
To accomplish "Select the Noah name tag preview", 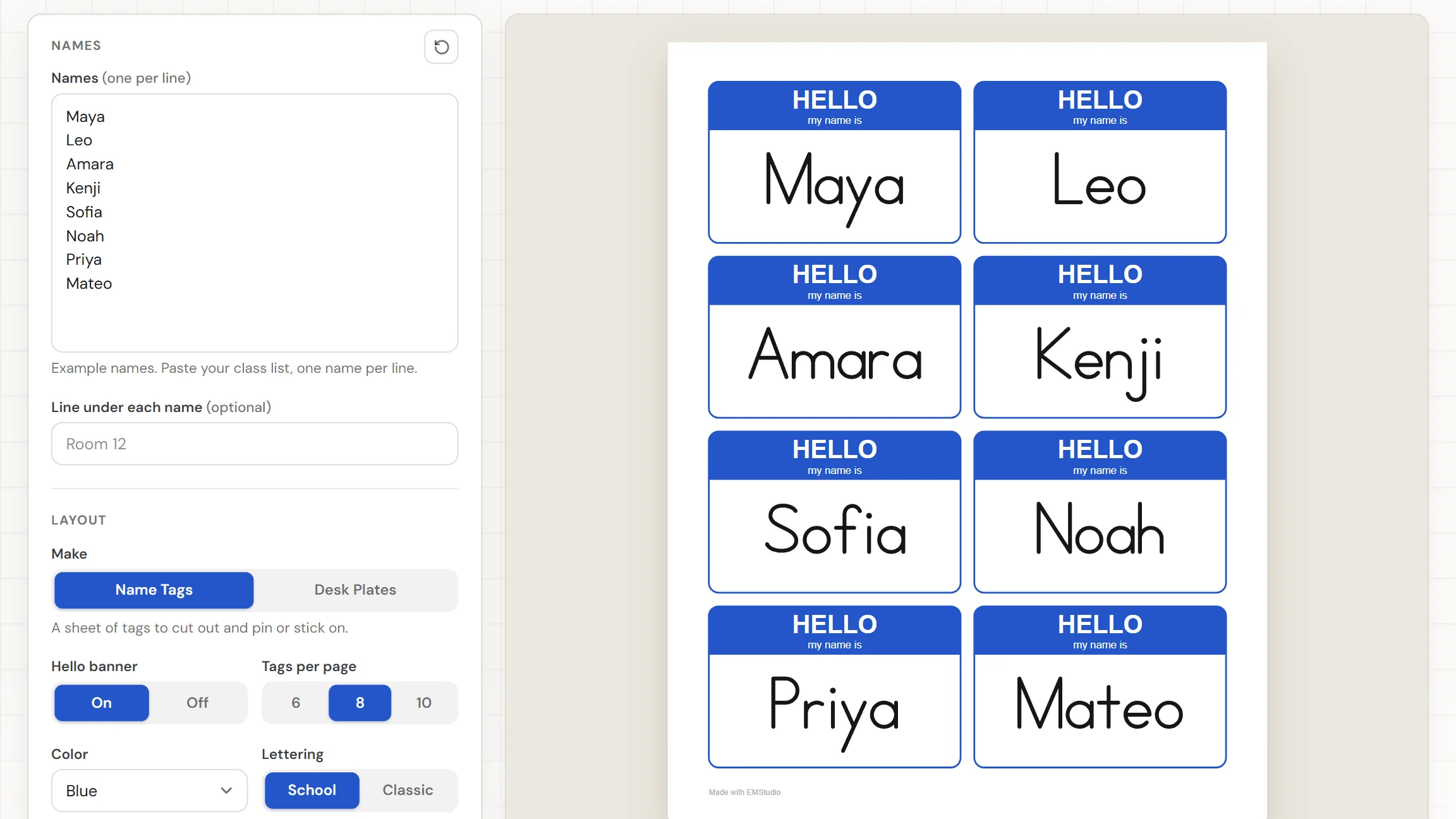I will [1100, 512].
